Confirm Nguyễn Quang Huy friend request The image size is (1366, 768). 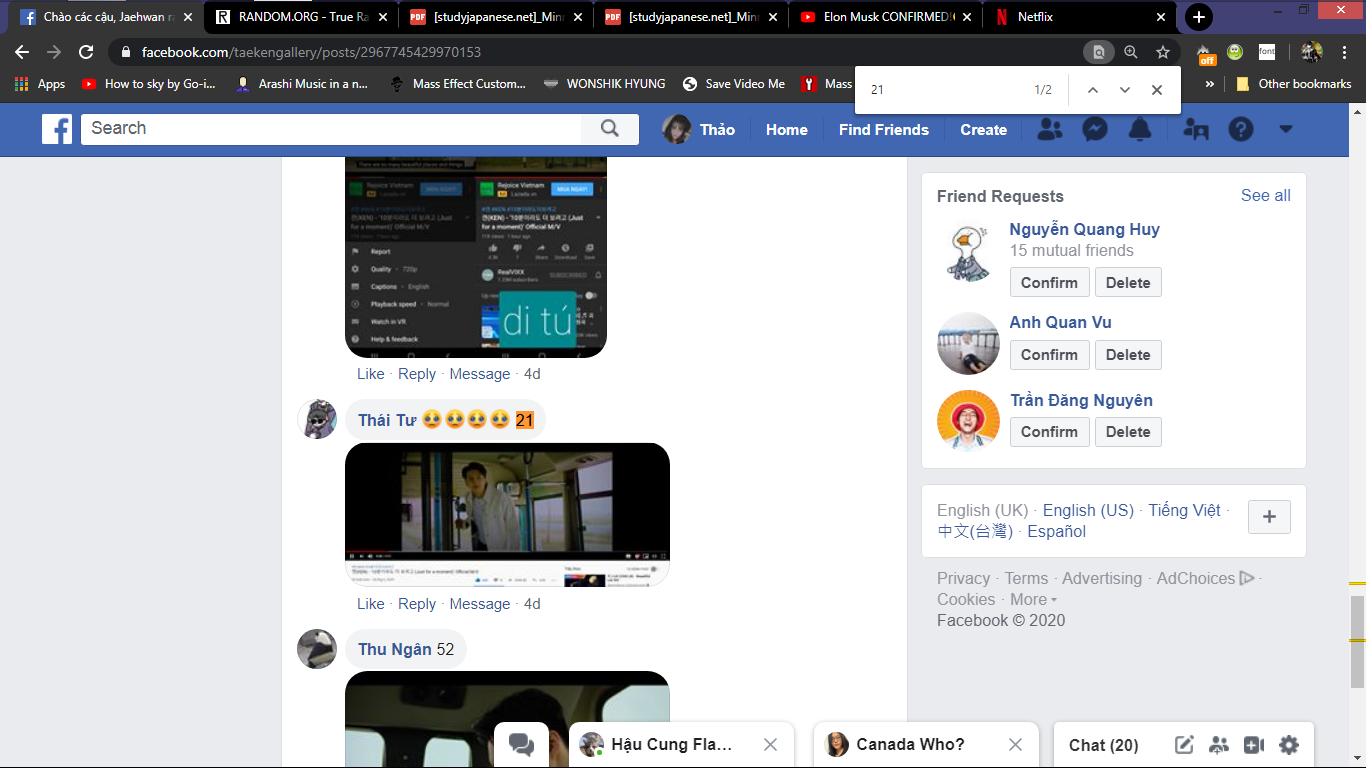[x=1049, y=283]
